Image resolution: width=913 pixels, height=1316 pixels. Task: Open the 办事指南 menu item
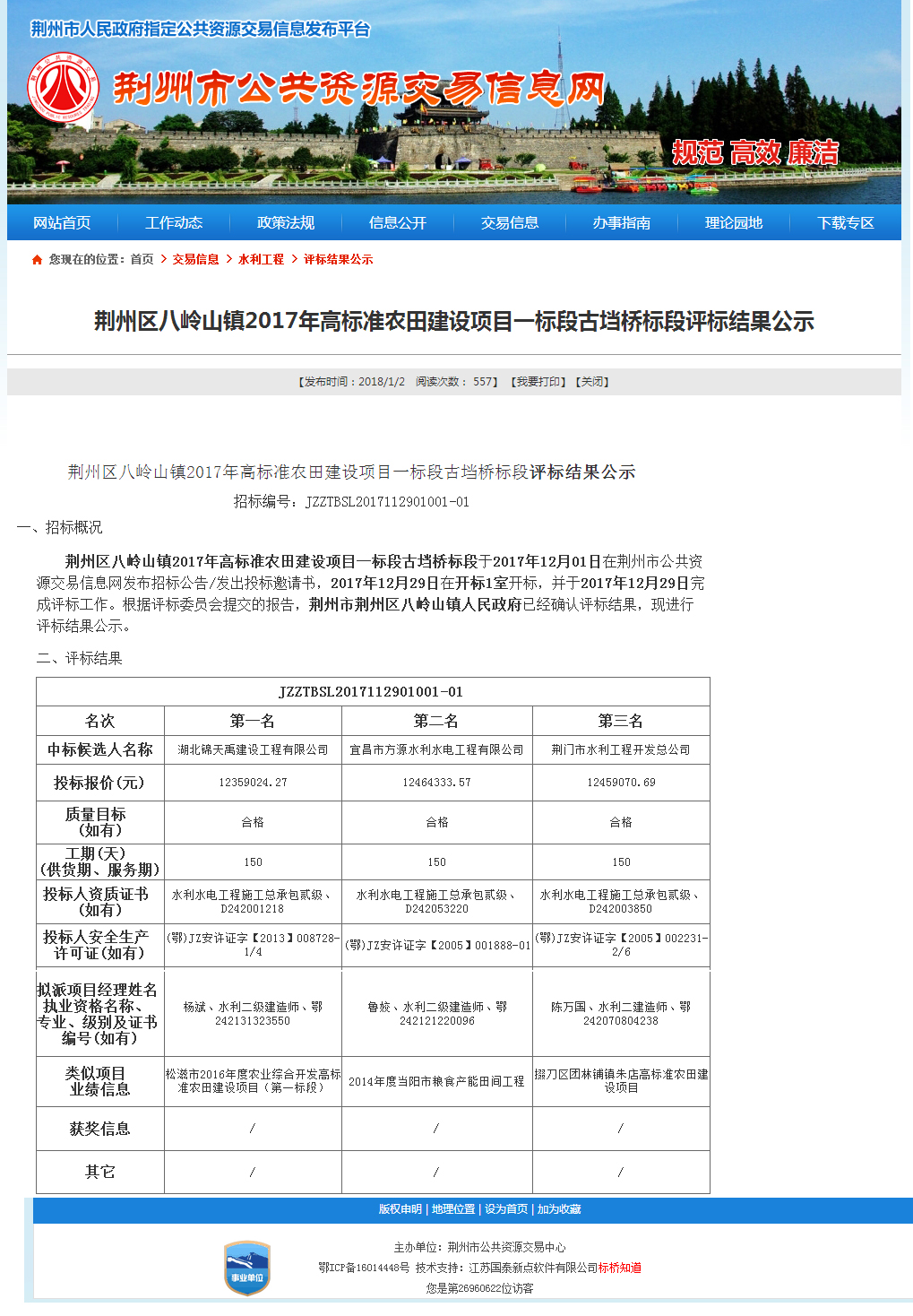622,222
